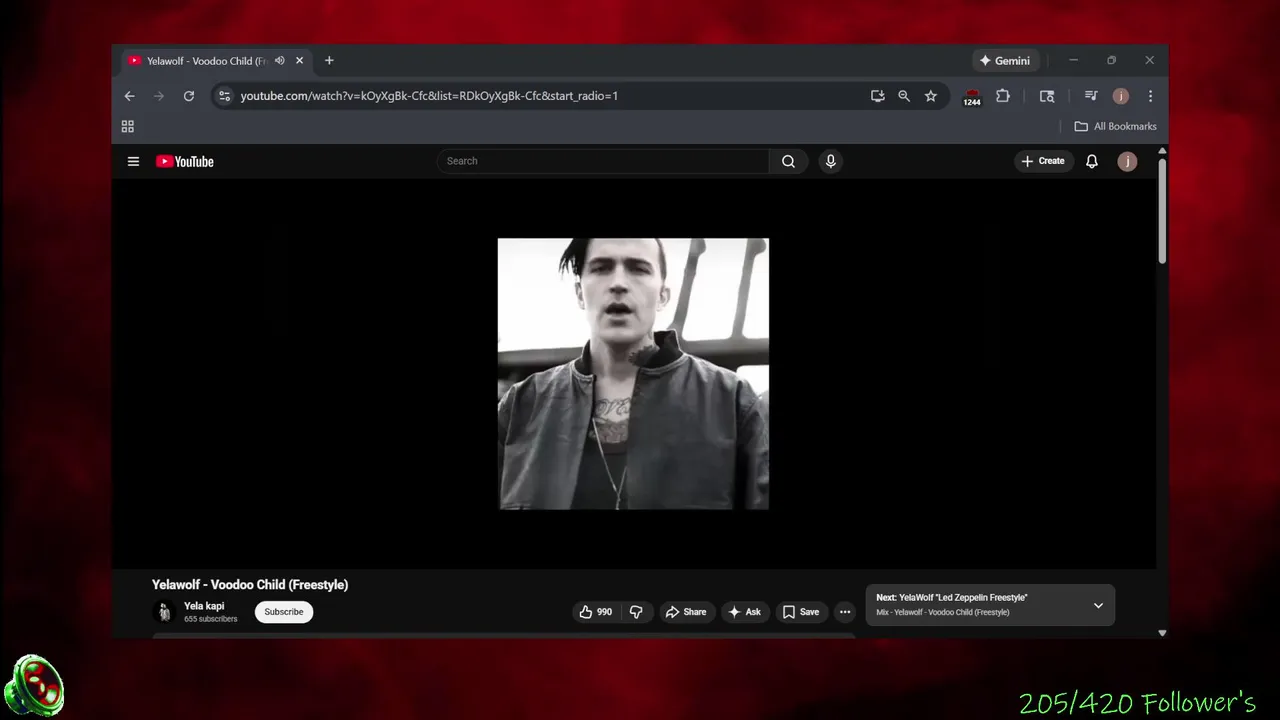Subscribe to the Yela kapi channel

tap(284, 612)
